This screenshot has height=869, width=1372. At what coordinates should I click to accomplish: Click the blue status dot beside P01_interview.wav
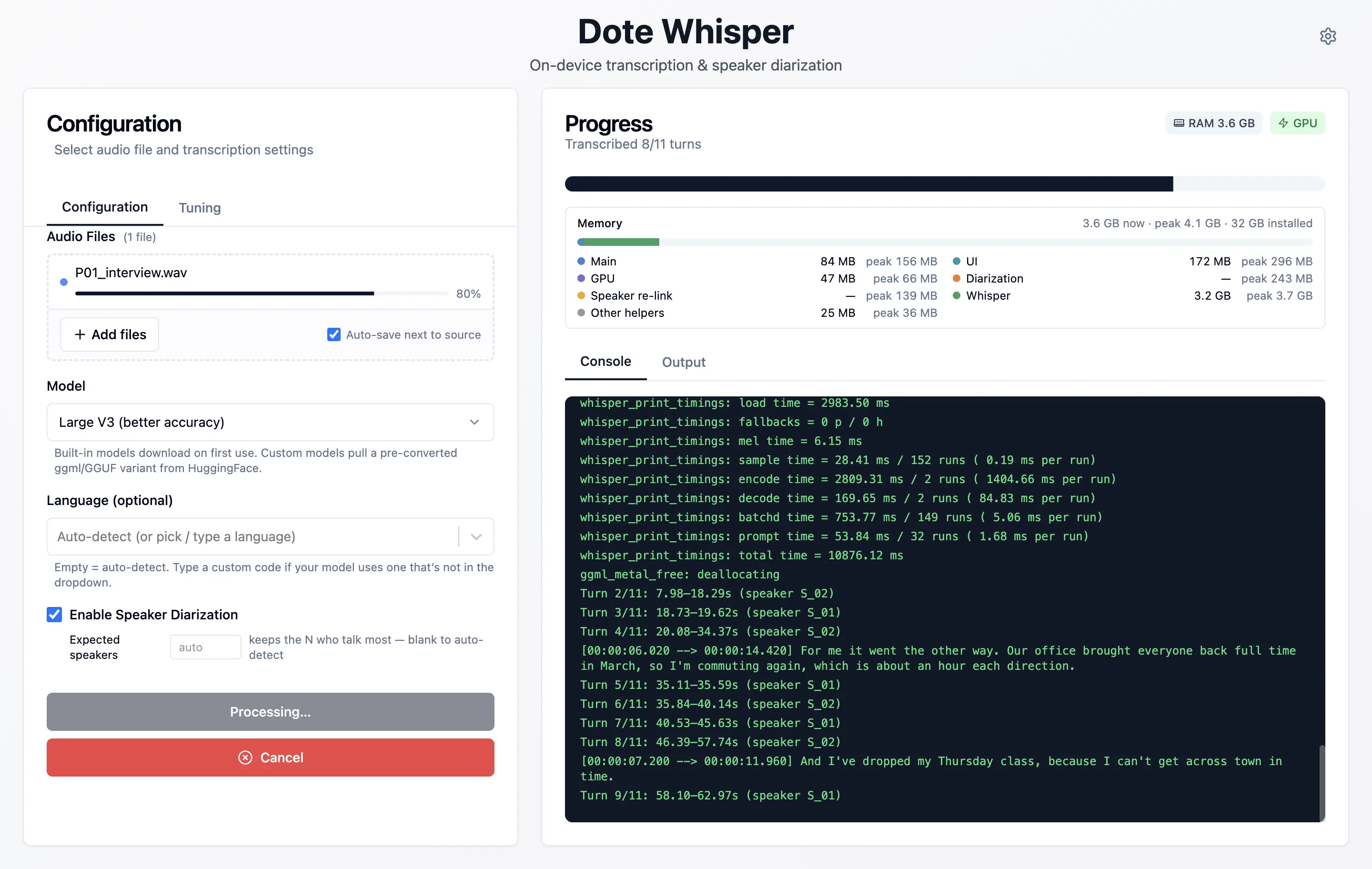click(x=64, y=282)
